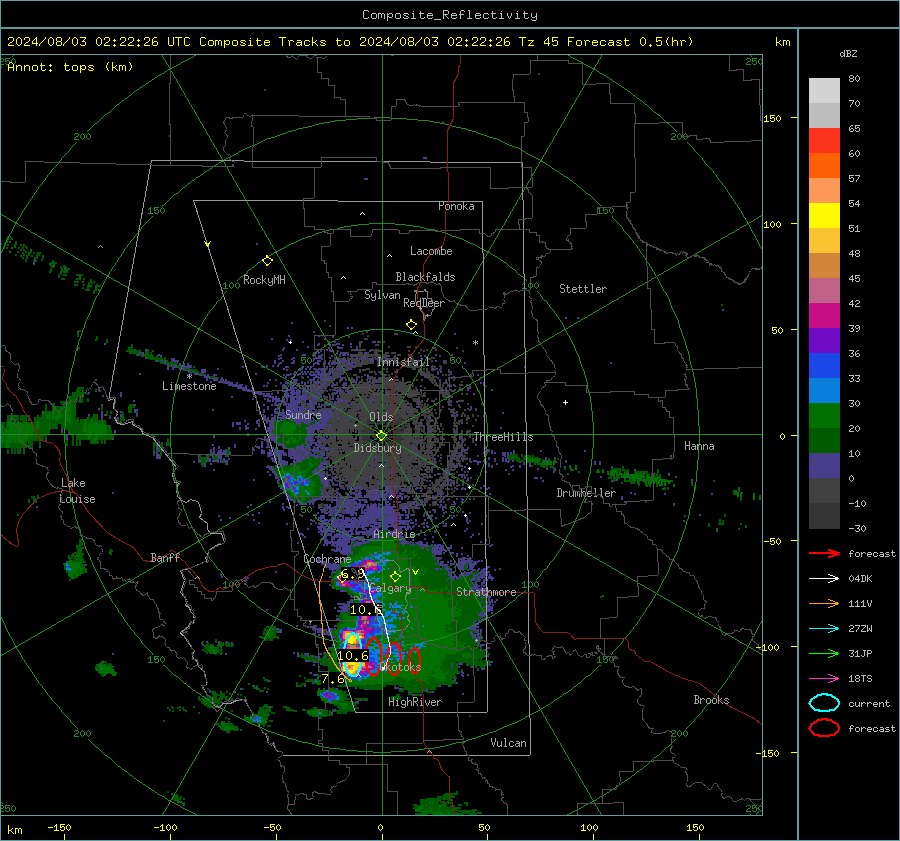Click the 10.6 storm top label

coord(352,656)
